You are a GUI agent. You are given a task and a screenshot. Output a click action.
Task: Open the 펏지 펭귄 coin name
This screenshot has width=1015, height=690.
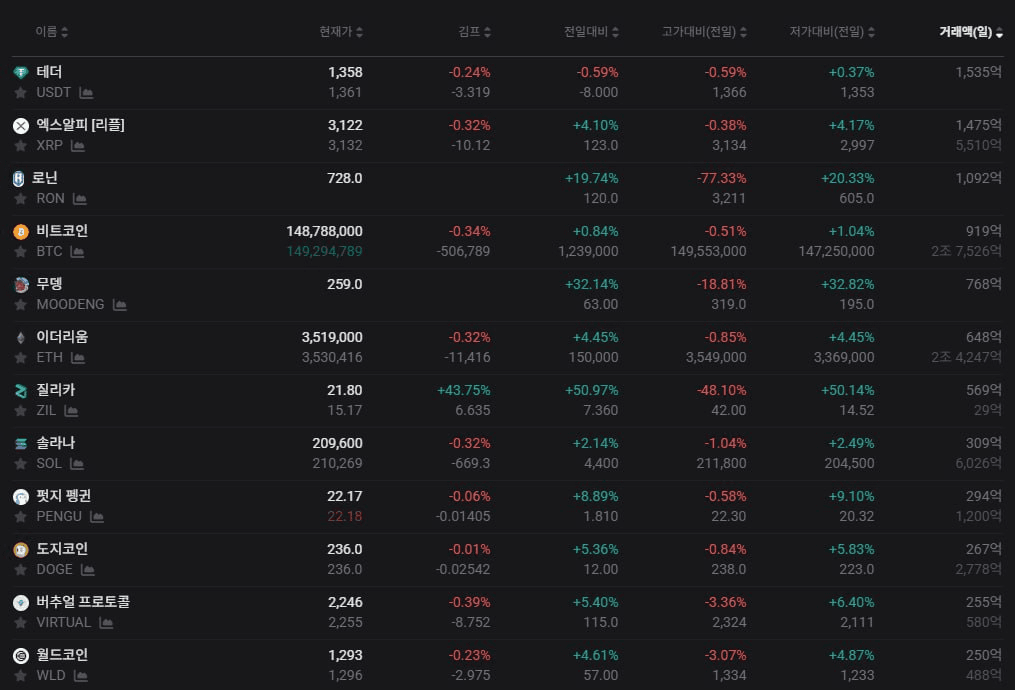coord(63,497)
